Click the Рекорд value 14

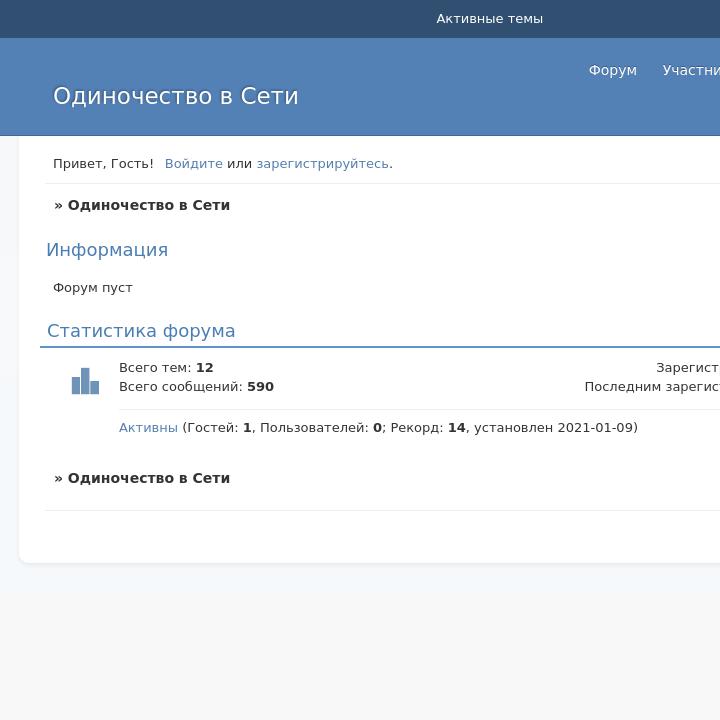pos(456,428)
